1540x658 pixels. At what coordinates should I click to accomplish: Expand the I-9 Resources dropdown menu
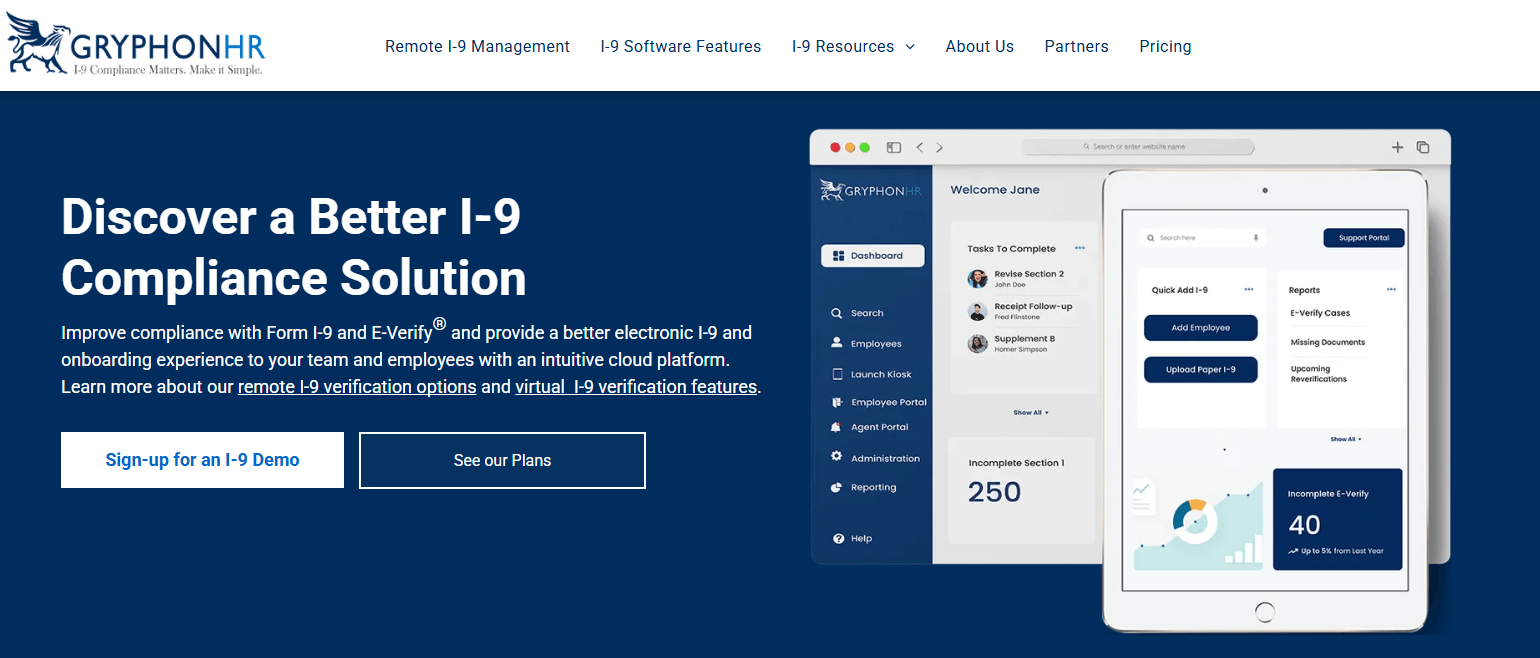tap(852, 46)
